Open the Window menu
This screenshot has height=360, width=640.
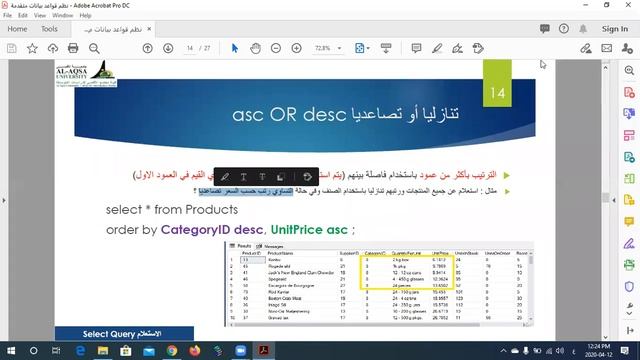[x=62, y=16]
